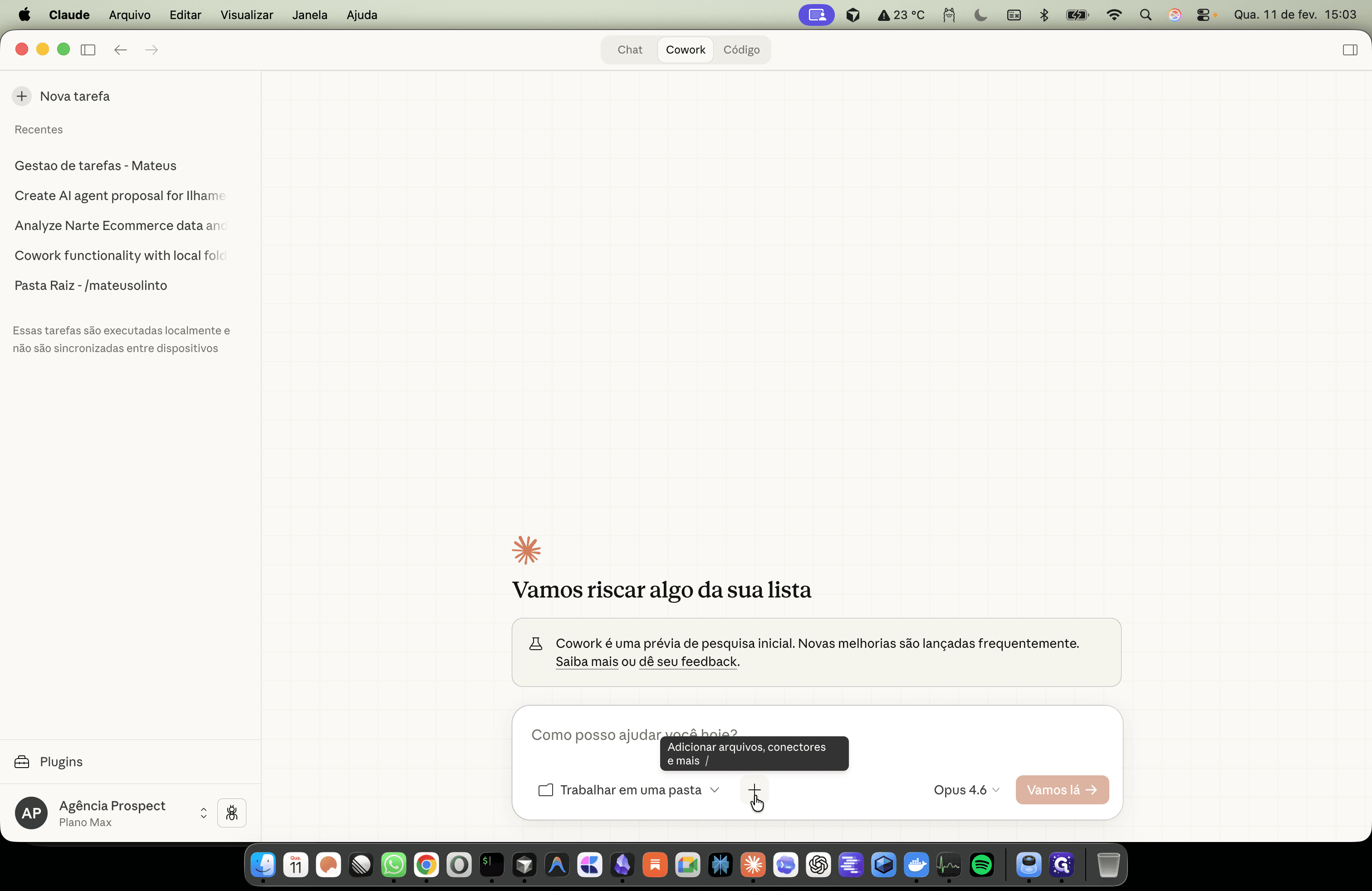Click the date and time in menu bar
This screenshot has width=1372, height=891.
(1295, 15)
